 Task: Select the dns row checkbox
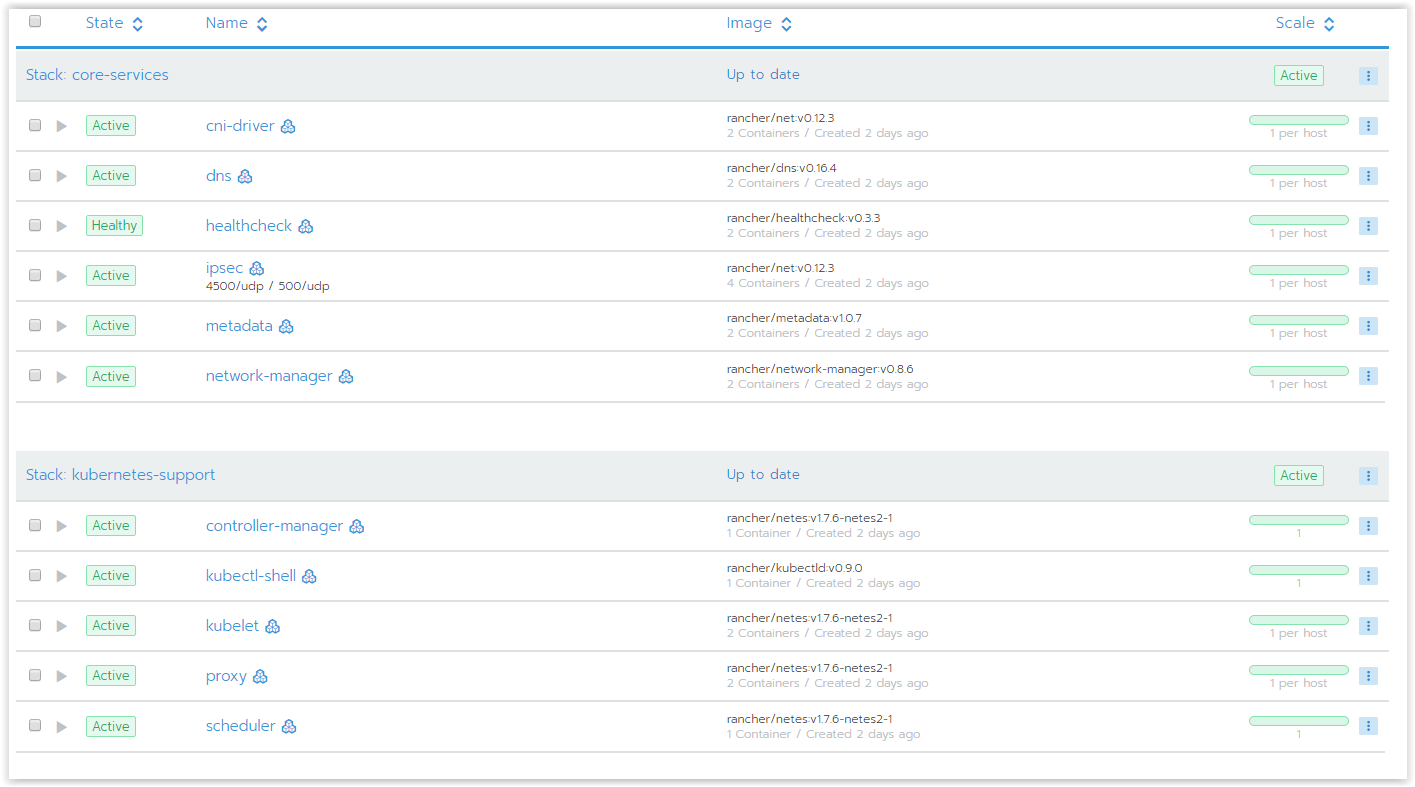35,175
